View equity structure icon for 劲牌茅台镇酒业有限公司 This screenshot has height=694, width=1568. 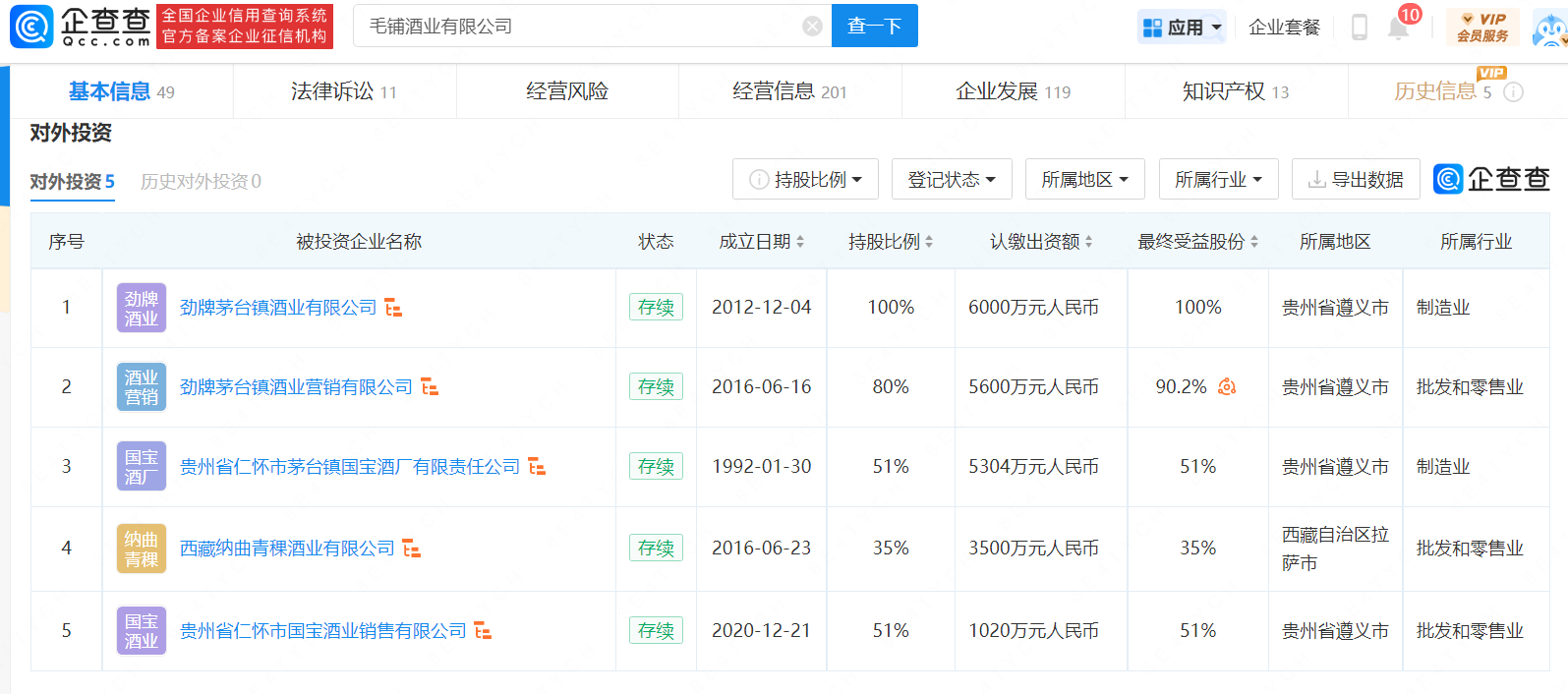point(393,308)
